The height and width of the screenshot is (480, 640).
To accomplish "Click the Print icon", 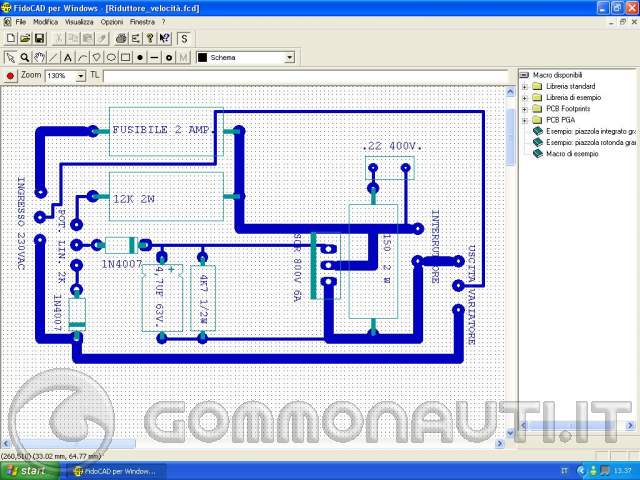I will click(121, 38).
